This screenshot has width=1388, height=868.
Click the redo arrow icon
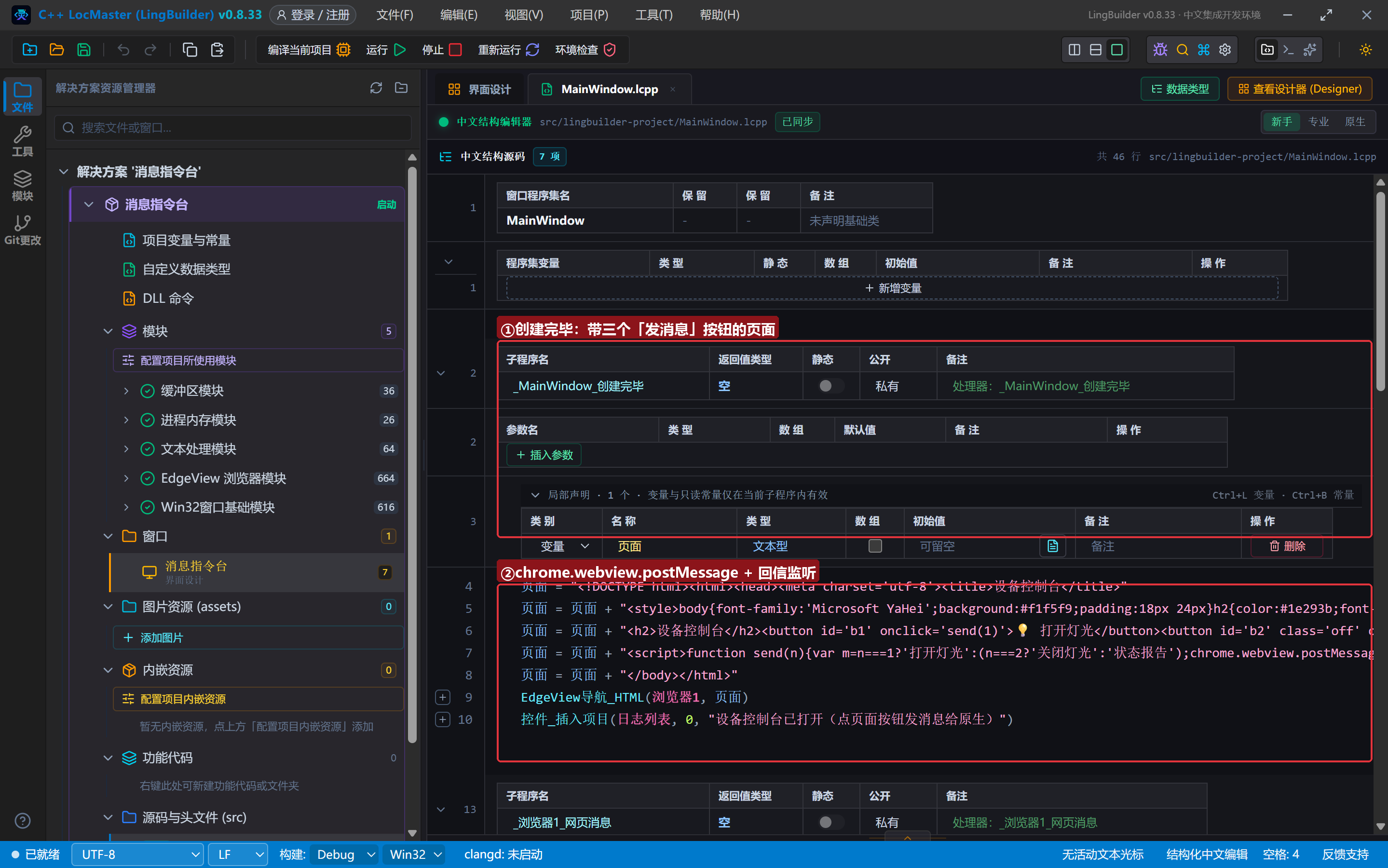click(x=150, y=50)
